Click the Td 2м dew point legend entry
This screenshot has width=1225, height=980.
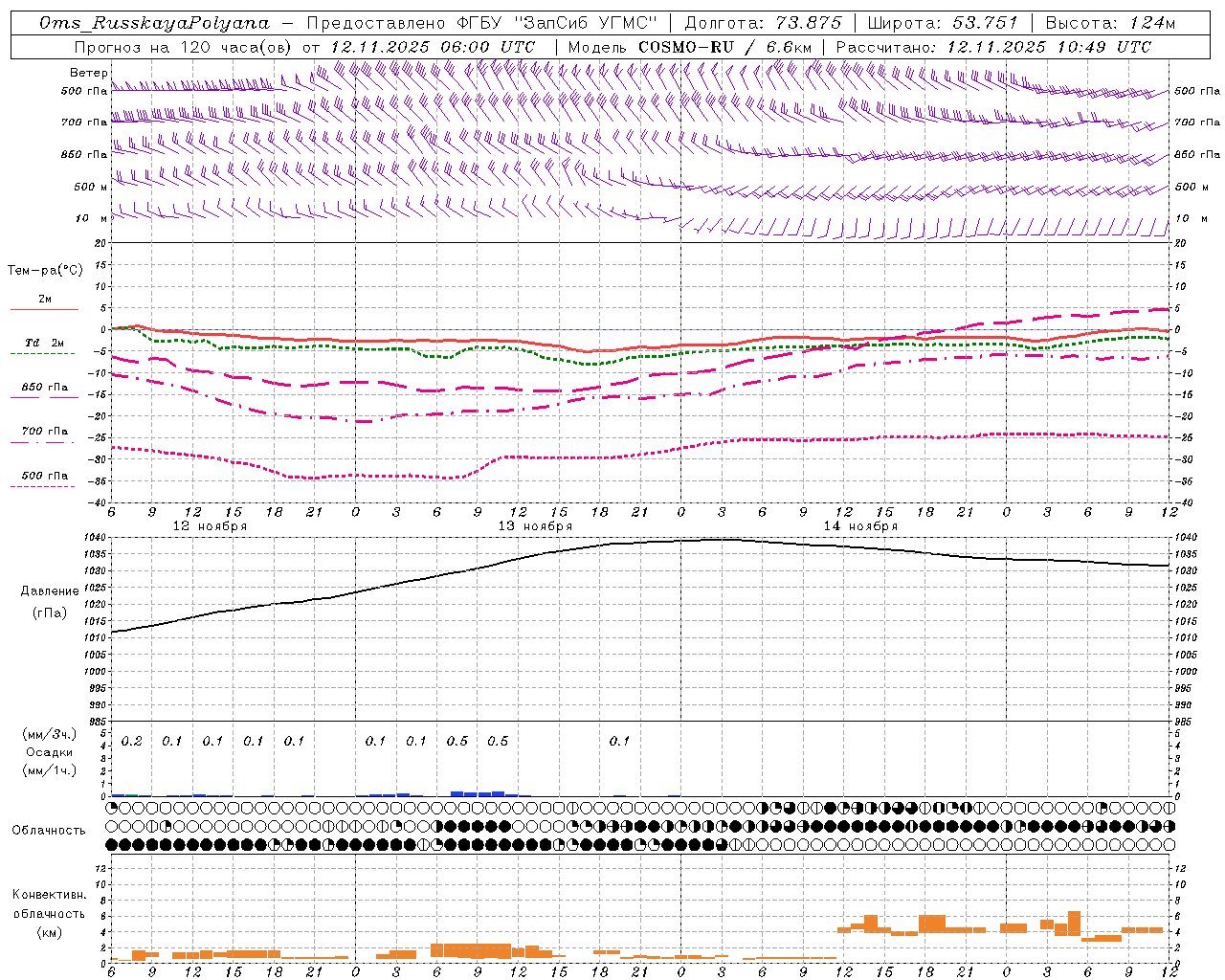click(45, 343)
